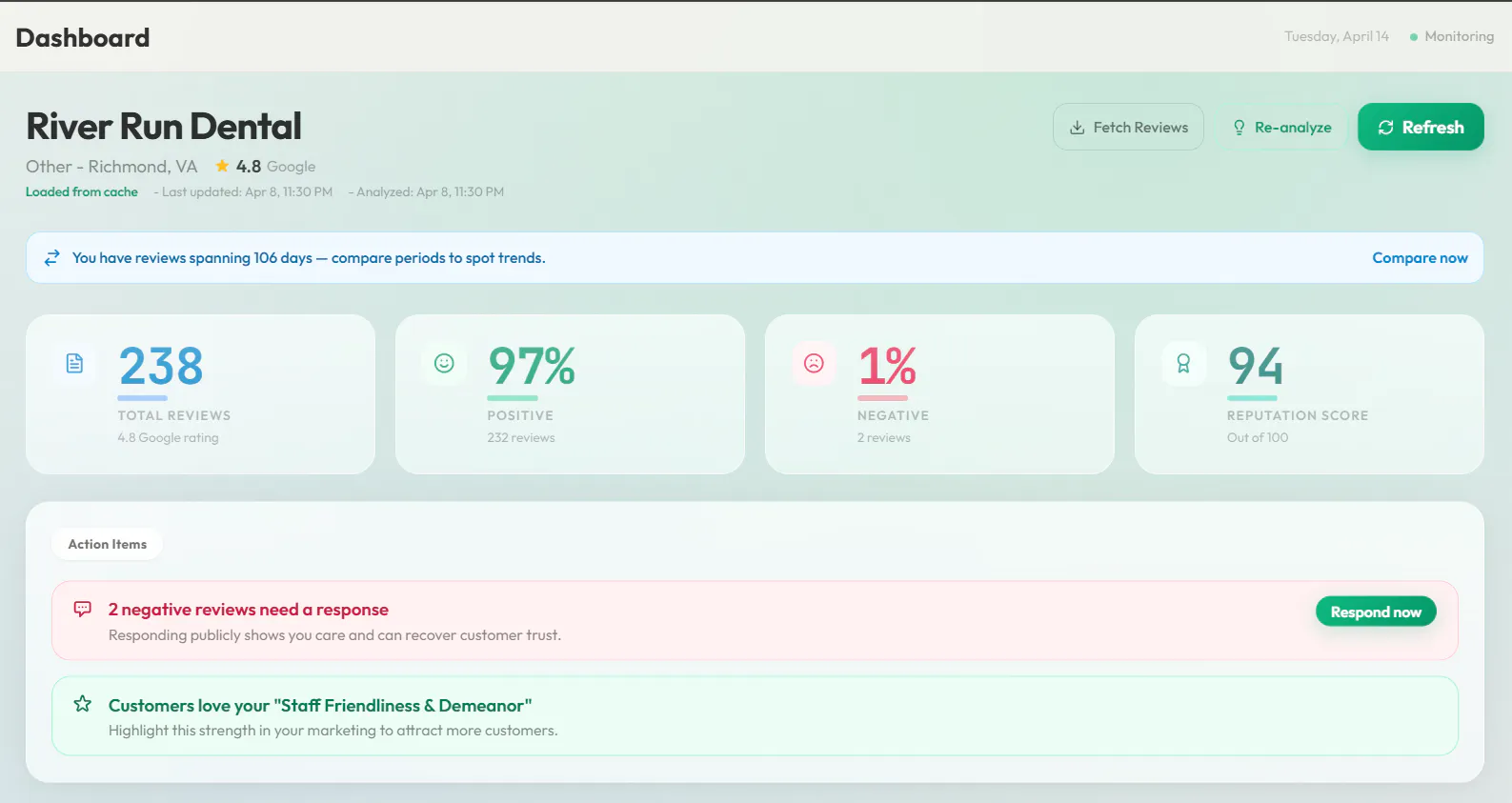Click the compare arrows icon in the banner
The image size is (1512, 803).
click(x=52, y=258)
